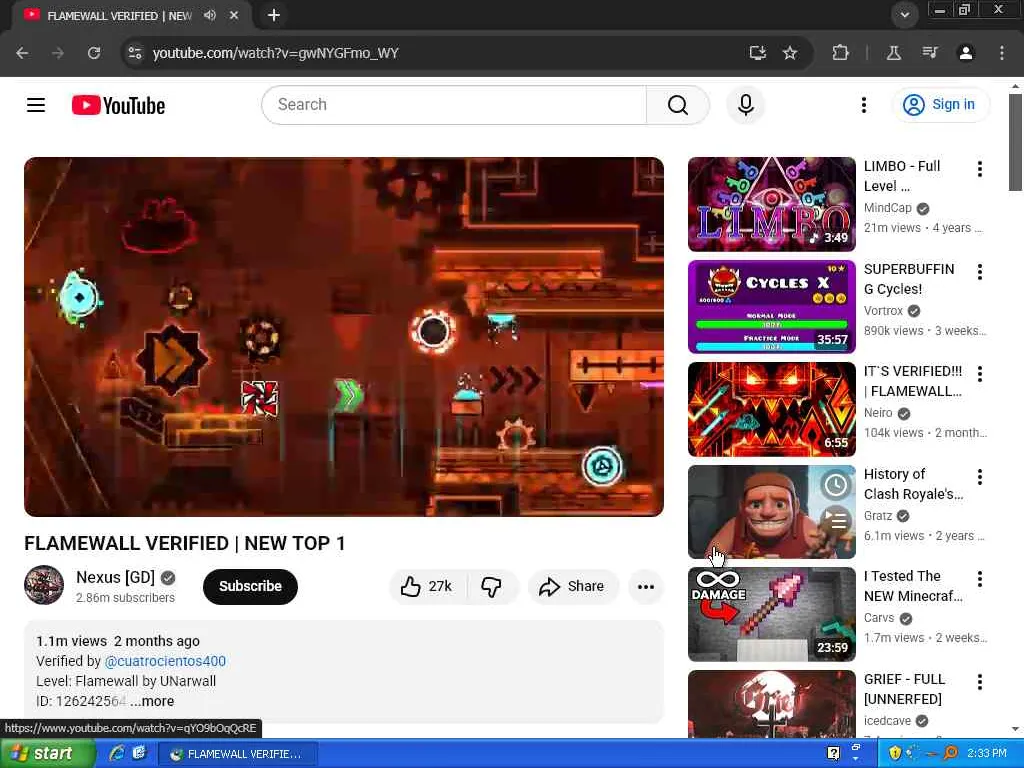This screenshot has width=1024, height=768.
Task: Close the FLAMEWALL VERIFIED tab
Action: (234, 15)
